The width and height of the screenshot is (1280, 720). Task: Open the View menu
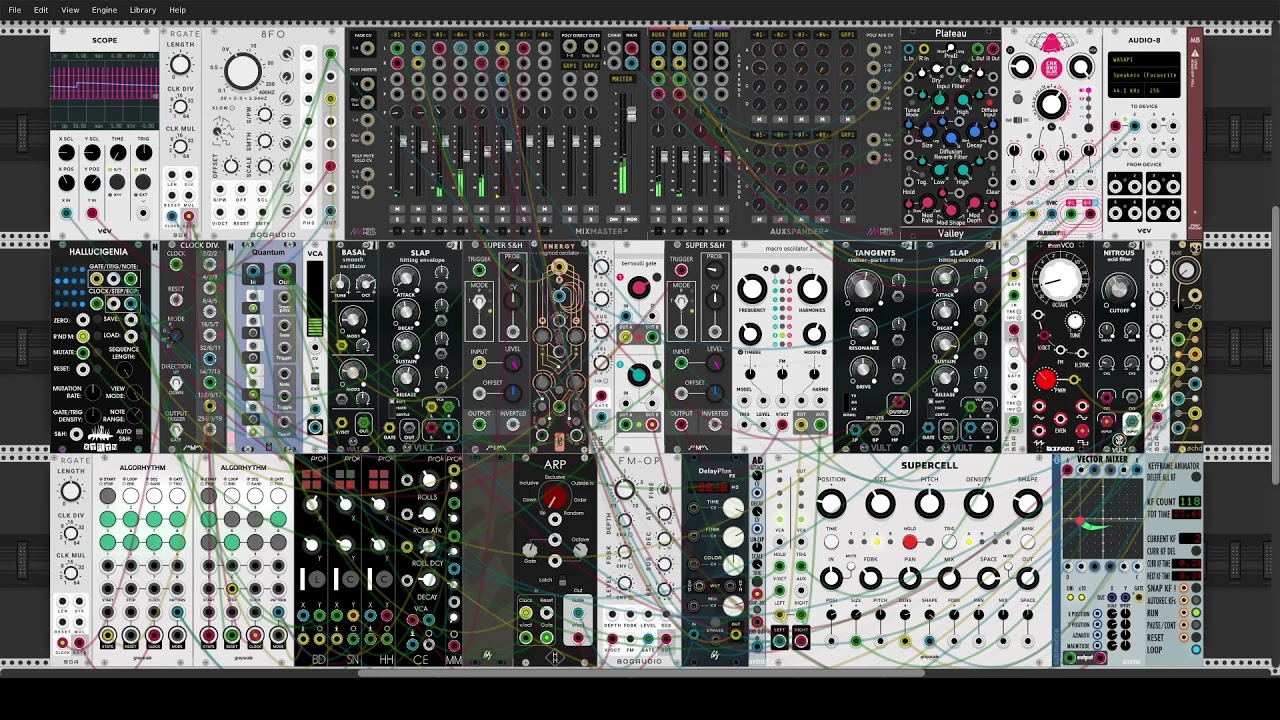pyautogui.click(x=70, y=10)
